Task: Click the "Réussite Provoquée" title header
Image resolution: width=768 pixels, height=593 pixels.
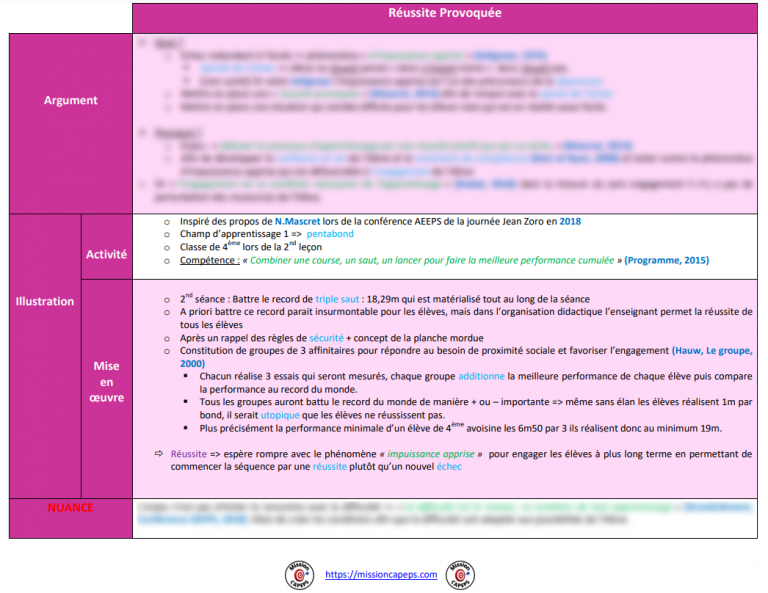Action: tap(444, 14)
